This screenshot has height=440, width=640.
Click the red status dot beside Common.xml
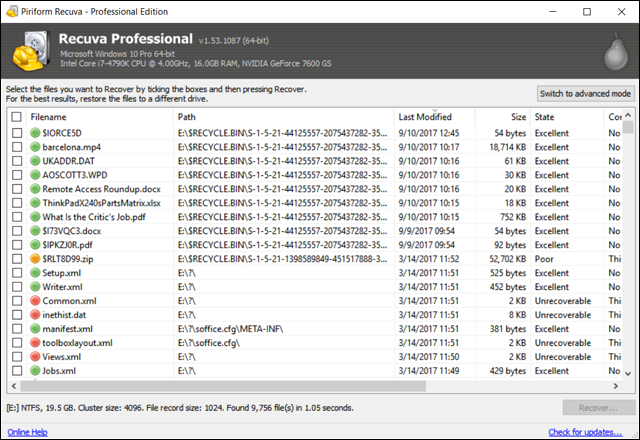tap(35, 301)
